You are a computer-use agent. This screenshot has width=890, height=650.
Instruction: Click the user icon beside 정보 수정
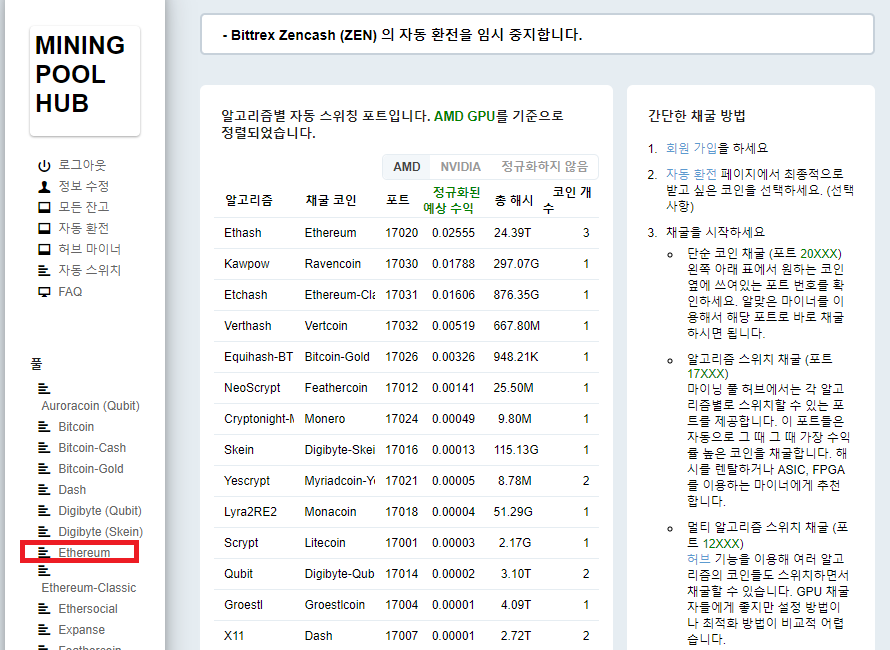(44, 187)
